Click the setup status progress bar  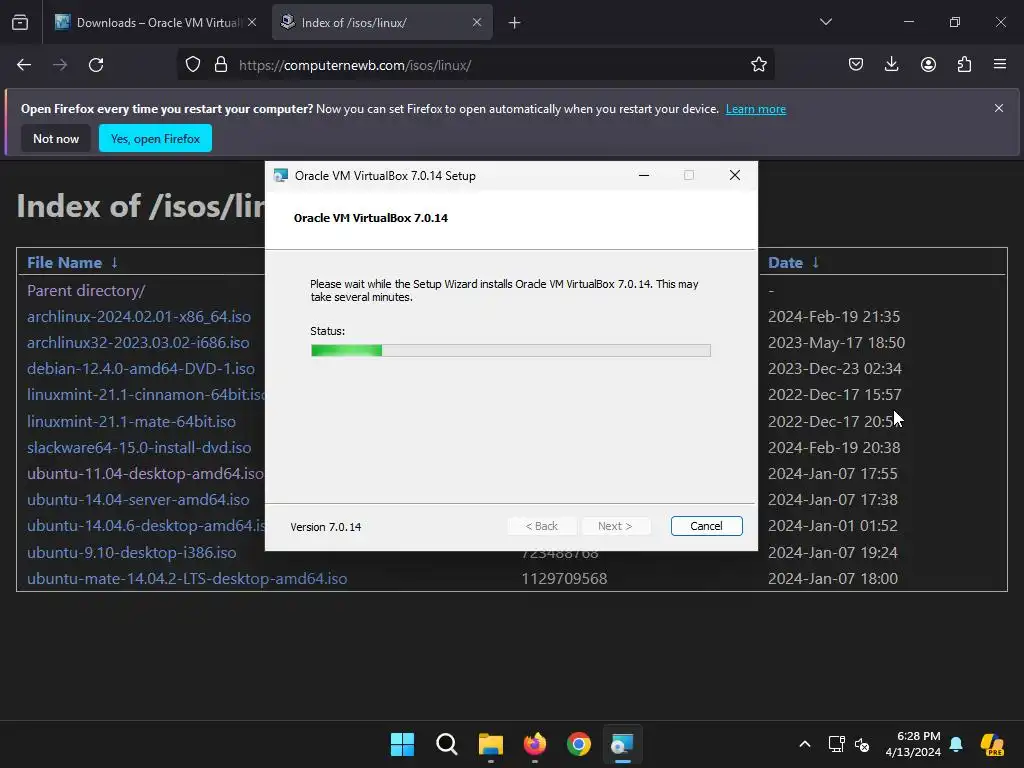(x=511, y=351)
